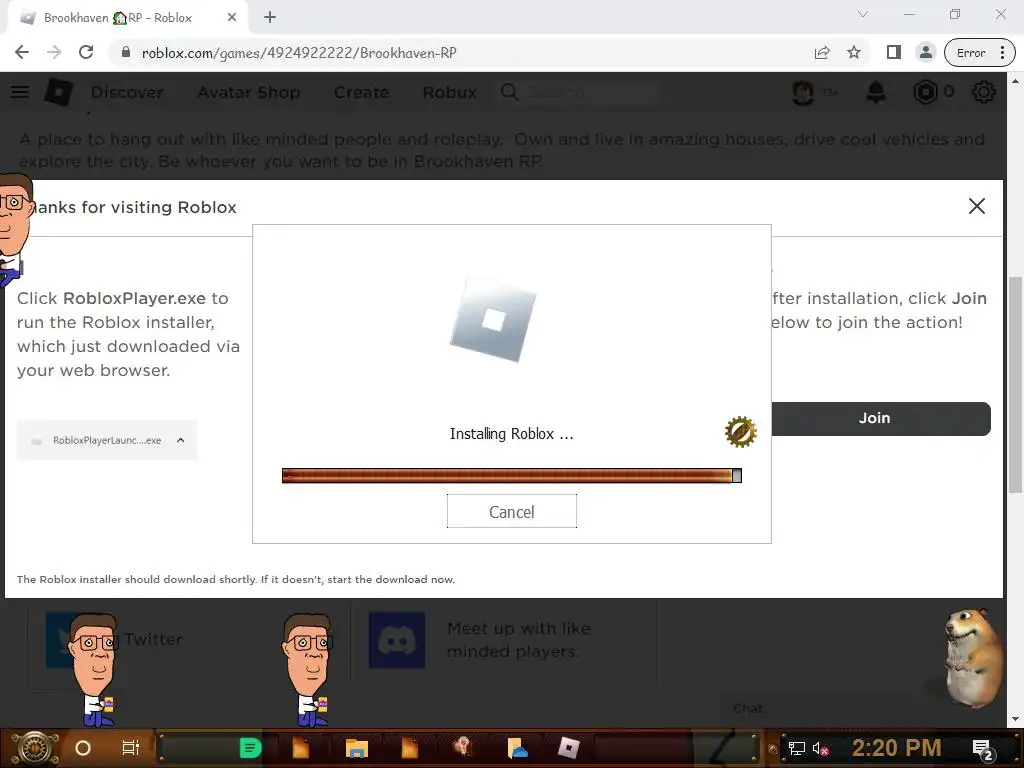The width and height of the screenshot is (1024, 768).
Task: Click the network status tray icon
Action: click(797, 749)
